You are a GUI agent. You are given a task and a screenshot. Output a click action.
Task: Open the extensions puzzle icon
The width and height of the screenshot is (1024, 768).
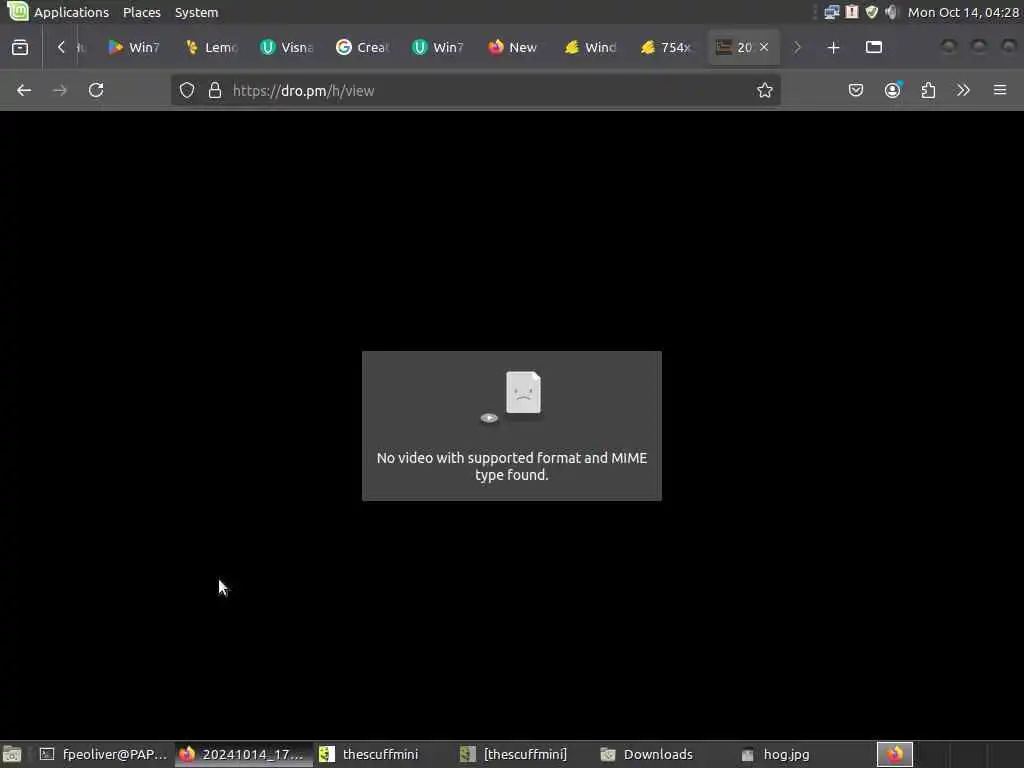(x=928, y=90)
